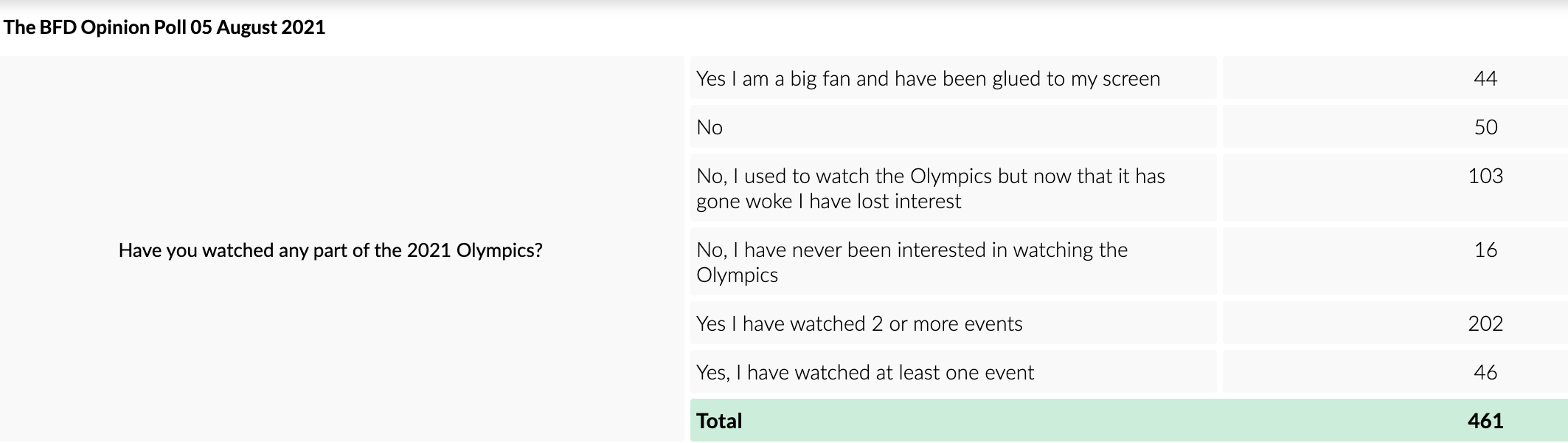Click the plain 'No' answer row

click(x=710, y=128)
